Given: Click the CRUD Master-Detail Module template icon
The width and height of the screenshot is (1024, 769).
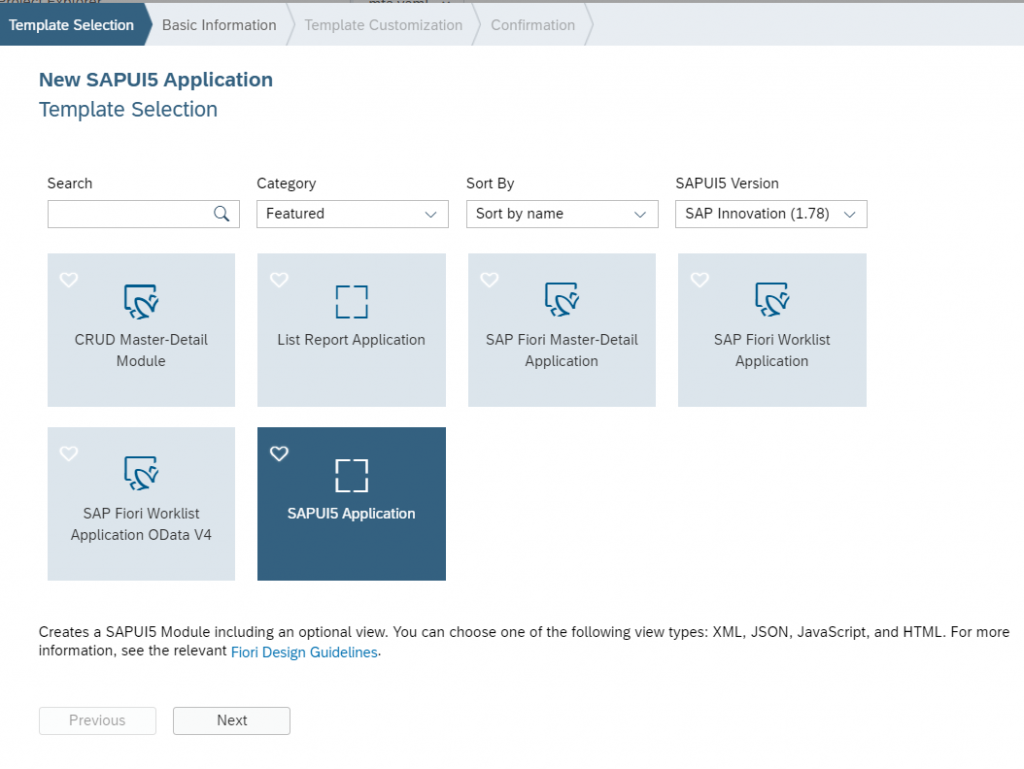Looking at the screenshot, I should 141,301.
